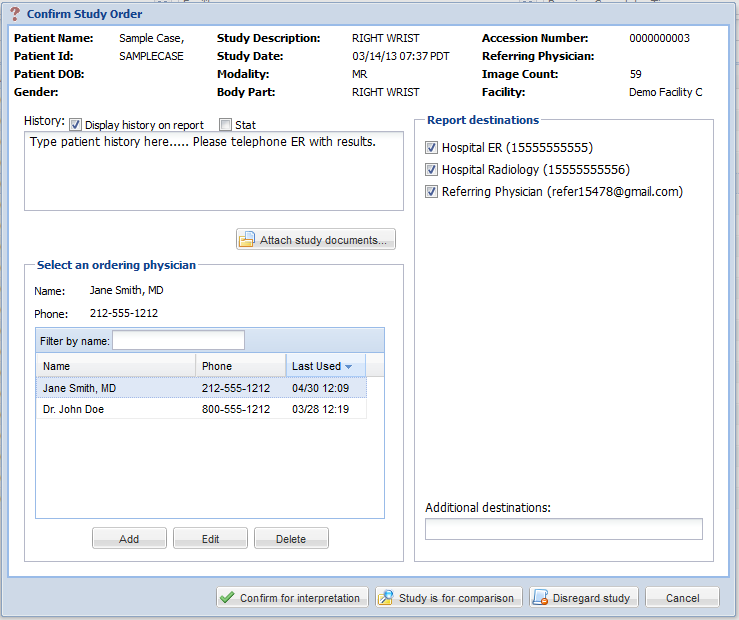Click the Disregard study icon

pyautogui.click(x=540, y=597)
